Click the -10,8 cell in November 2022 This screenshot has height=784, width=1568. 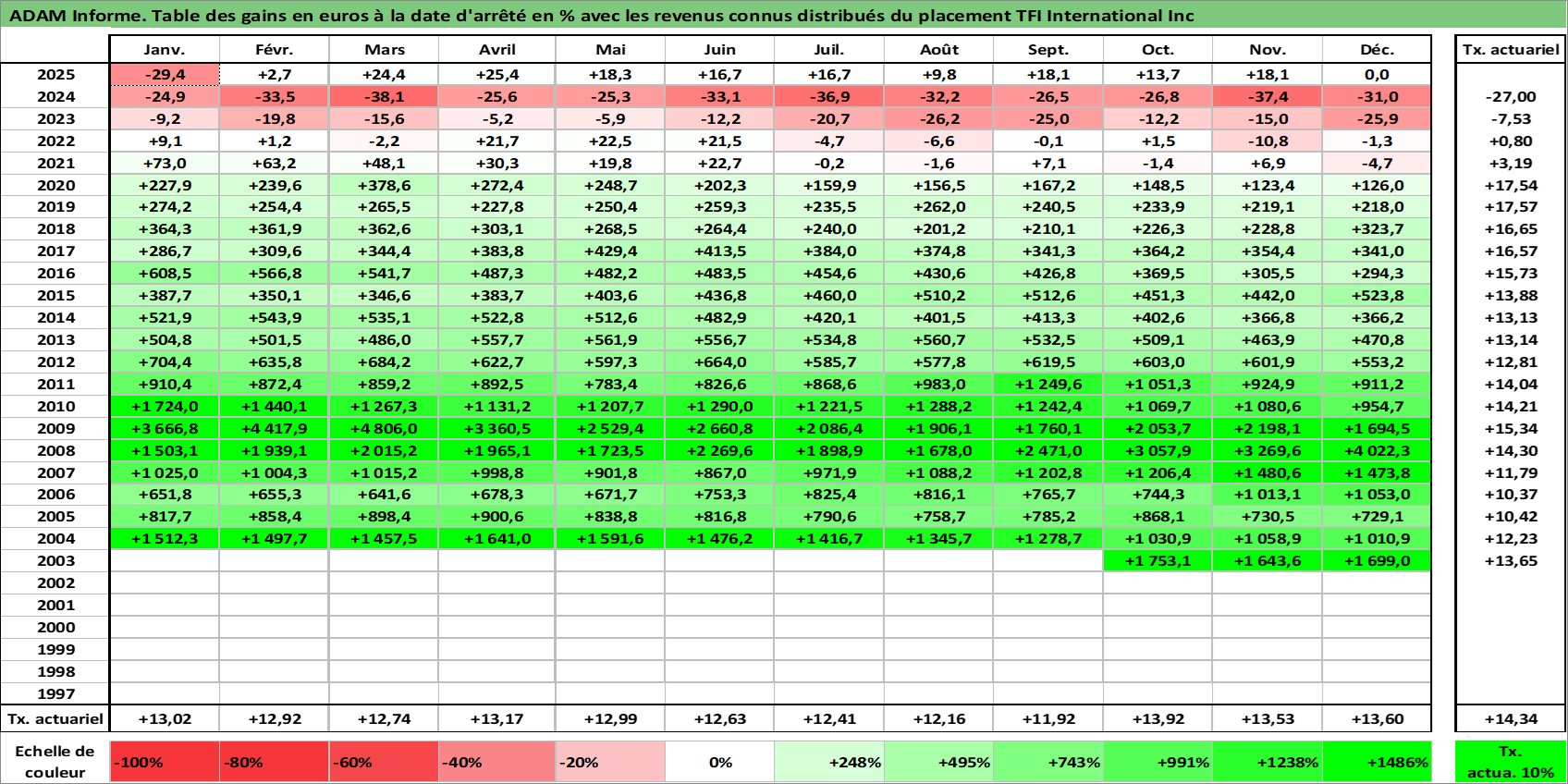(x=1268, y=141)
